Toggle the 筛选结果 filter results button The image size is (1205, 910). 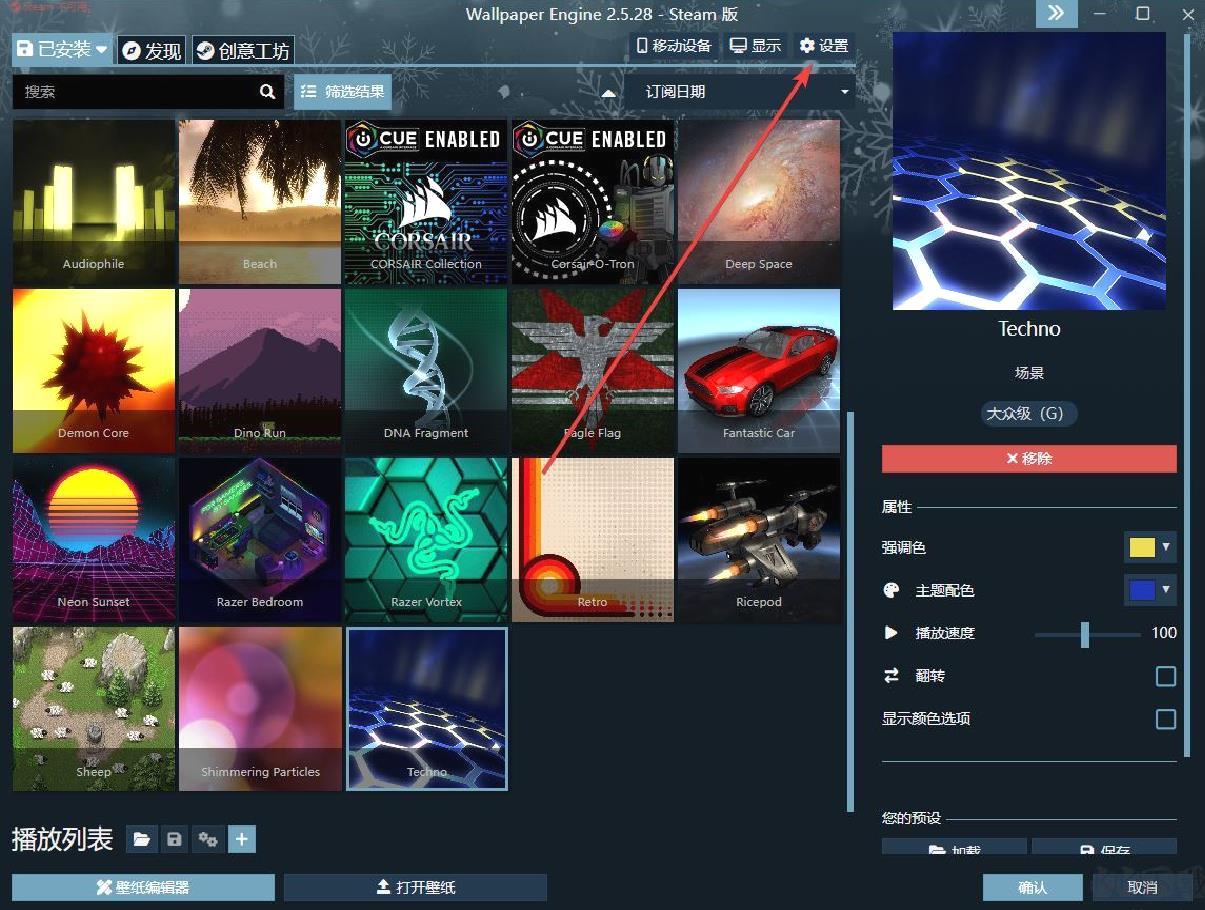point(342,92)
